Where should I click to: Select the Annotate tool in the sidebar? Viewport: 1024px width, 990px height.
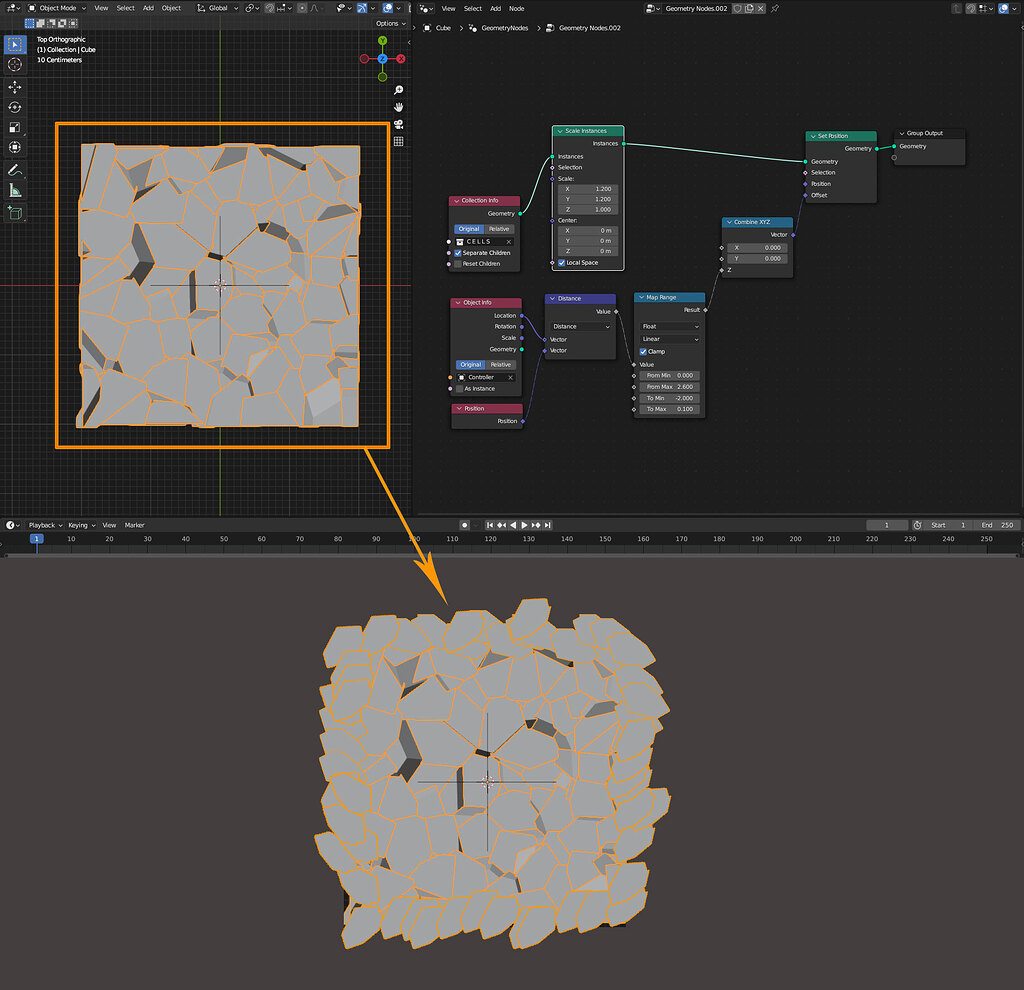pos(15,170)
